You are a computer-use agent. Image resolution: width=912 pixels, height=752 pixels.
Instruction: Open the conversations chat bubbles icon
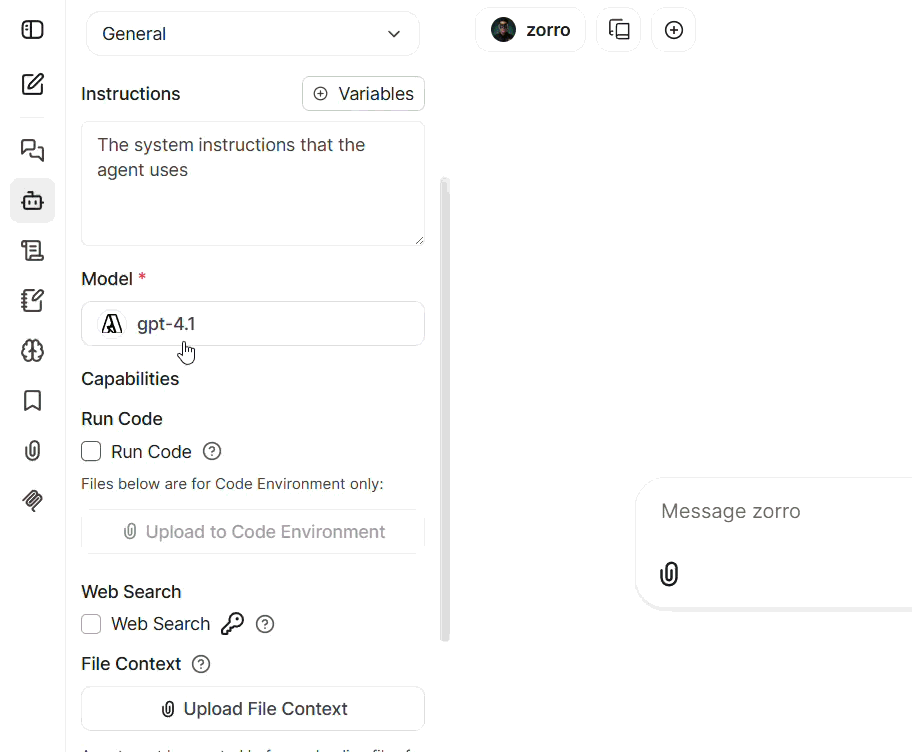click(x=33, y=150)
